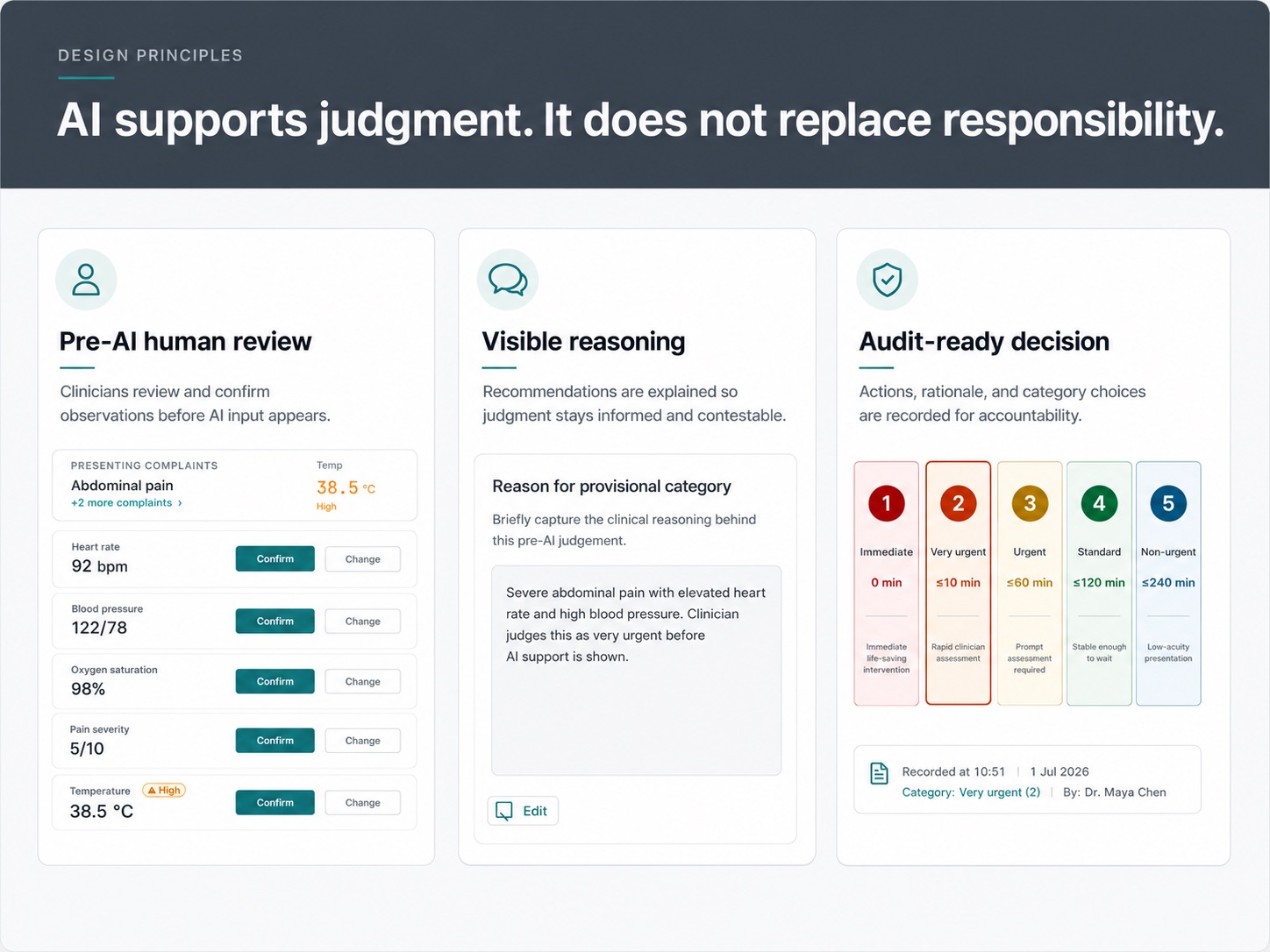Select the Standard category card
The height and width of the screenshot is (952, 1270).
coord(1099,583)
